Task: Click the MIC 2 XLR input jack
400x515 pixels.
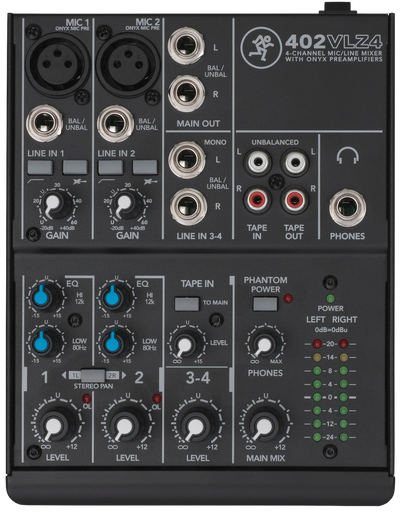Action: (128, 64)
